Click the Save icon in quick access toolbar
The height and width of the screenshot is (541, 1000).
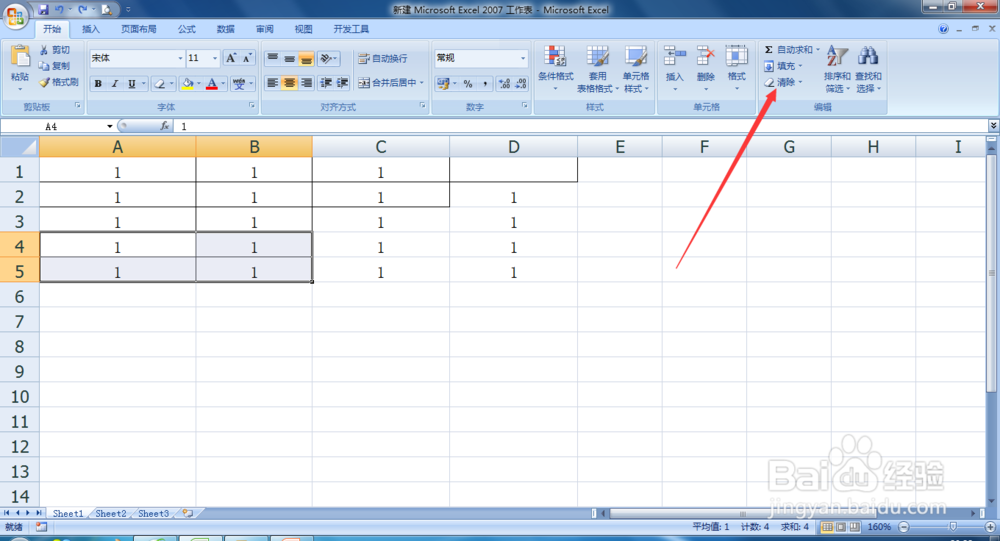(x=43, y=10)
